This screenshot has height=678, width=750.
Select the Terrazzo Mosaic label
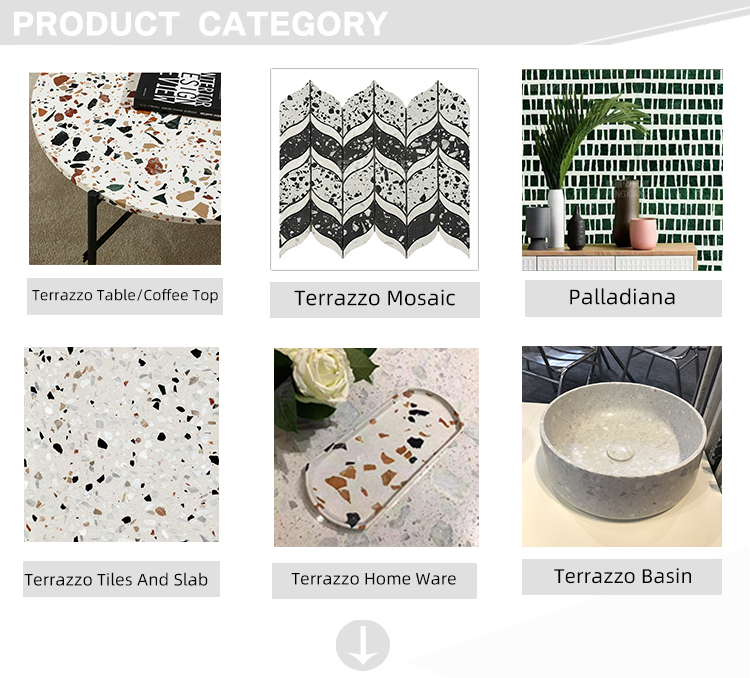(375, 300)
